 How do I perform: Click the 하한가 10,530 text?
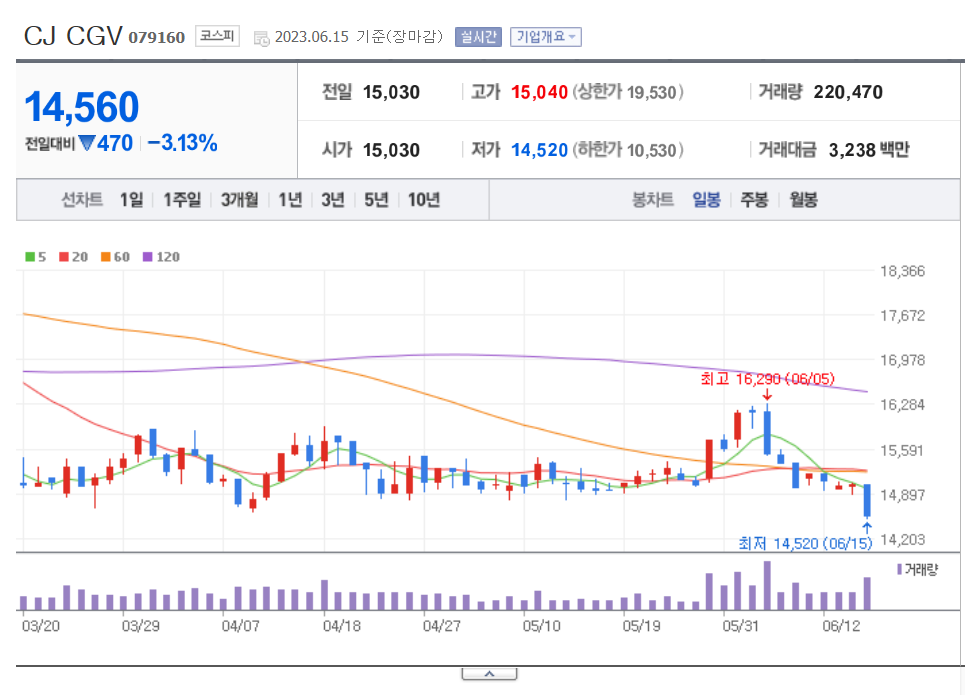pos(628,150)
